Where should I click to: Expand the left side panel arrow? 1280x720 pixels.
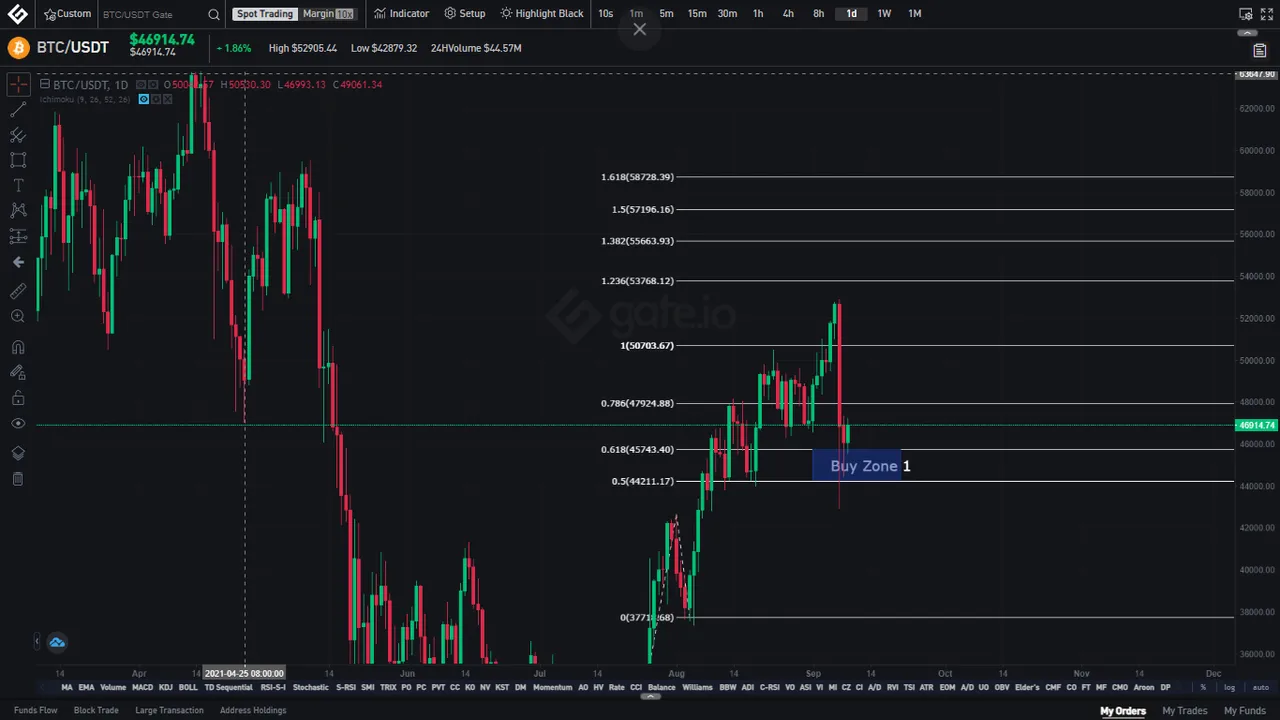[x=37, y=641]
